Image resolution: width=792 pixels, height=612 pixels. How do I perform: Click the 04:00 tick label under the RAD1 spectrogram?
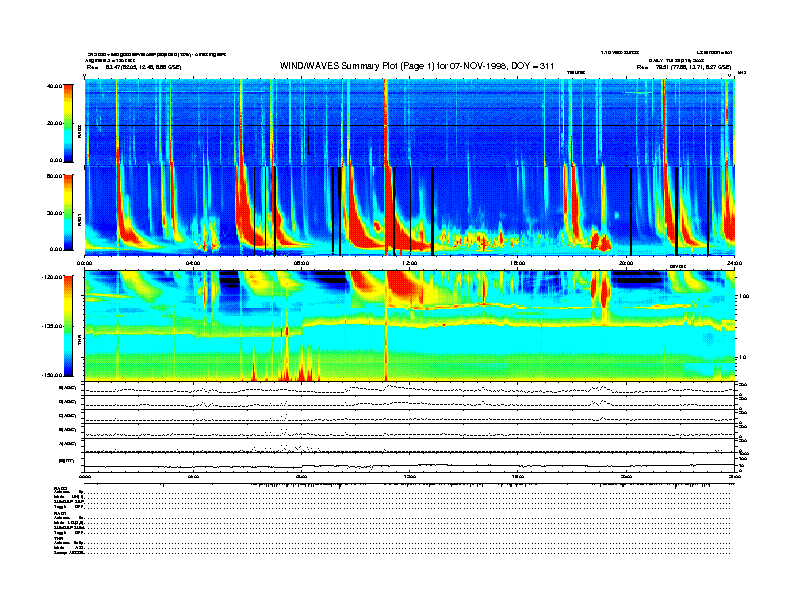193,263
